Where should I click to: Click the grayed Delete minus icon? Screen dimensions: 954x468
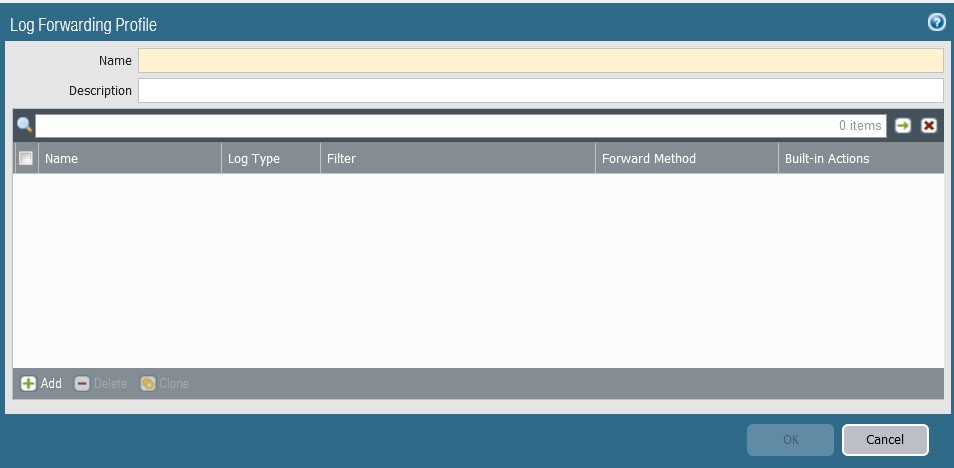pyautogui.click(x=82, y=383)
